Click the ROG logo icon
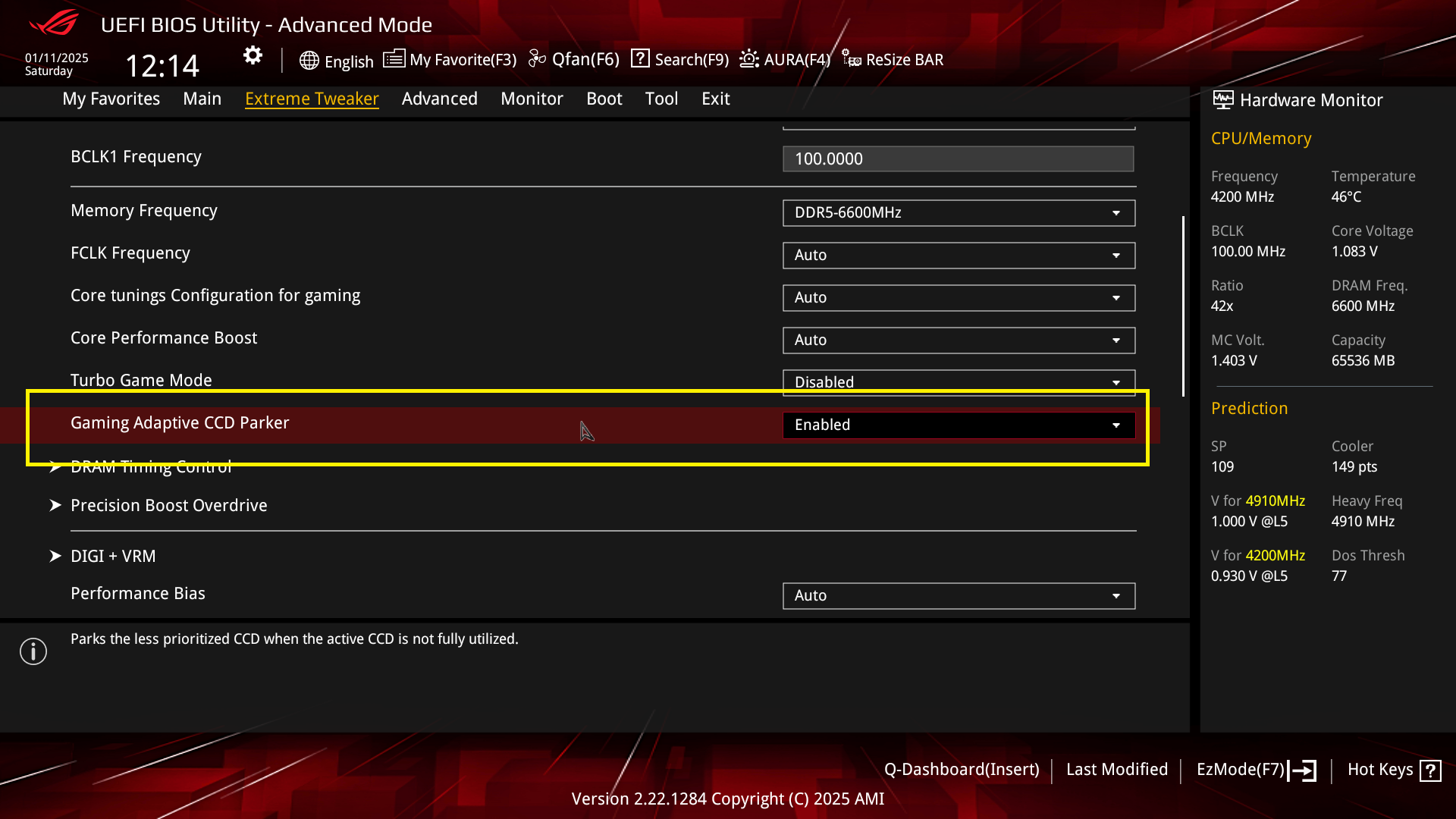The image size is (1456, 819). (x=54, y=23)
